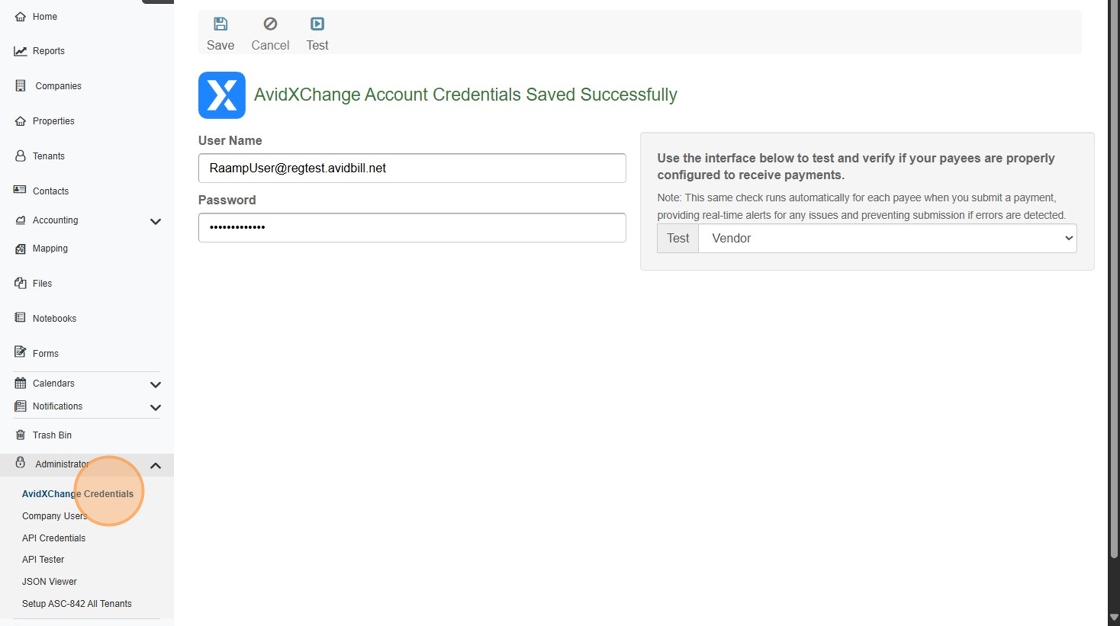Select API Tester menu item
The image size is (1120, 626).
click(43, 560)
